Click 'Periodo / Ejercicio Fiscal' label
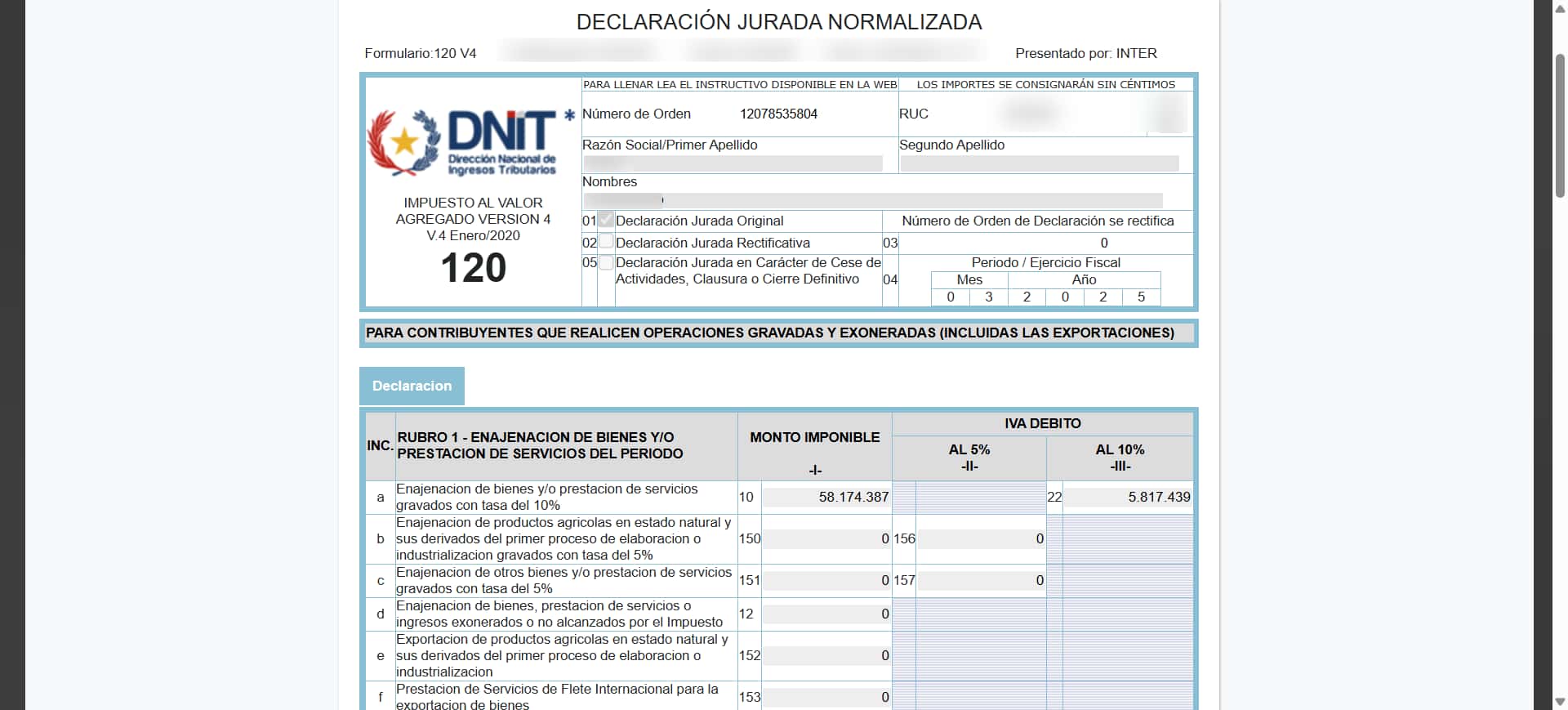This screenshot has width=1568, height=710. point(1045,262)
